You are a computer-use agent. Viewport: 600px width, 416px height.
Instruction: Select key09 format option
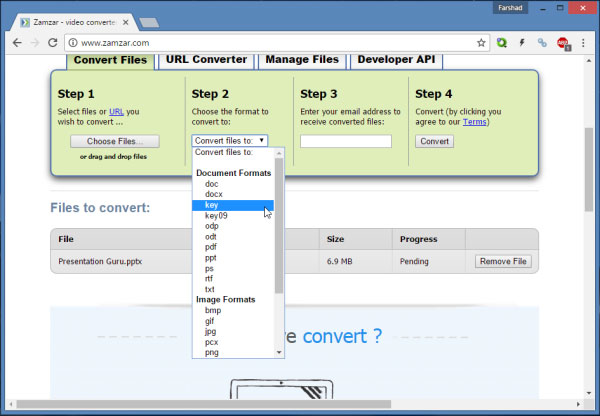click(x=233, y=215)
